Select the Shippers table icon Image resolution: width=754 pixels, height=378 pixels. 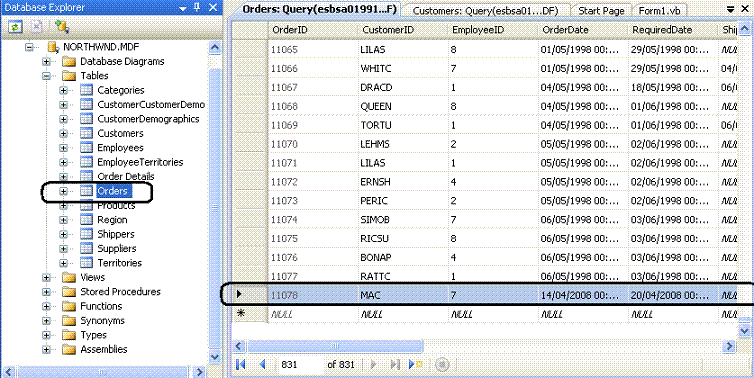(86, 234)
